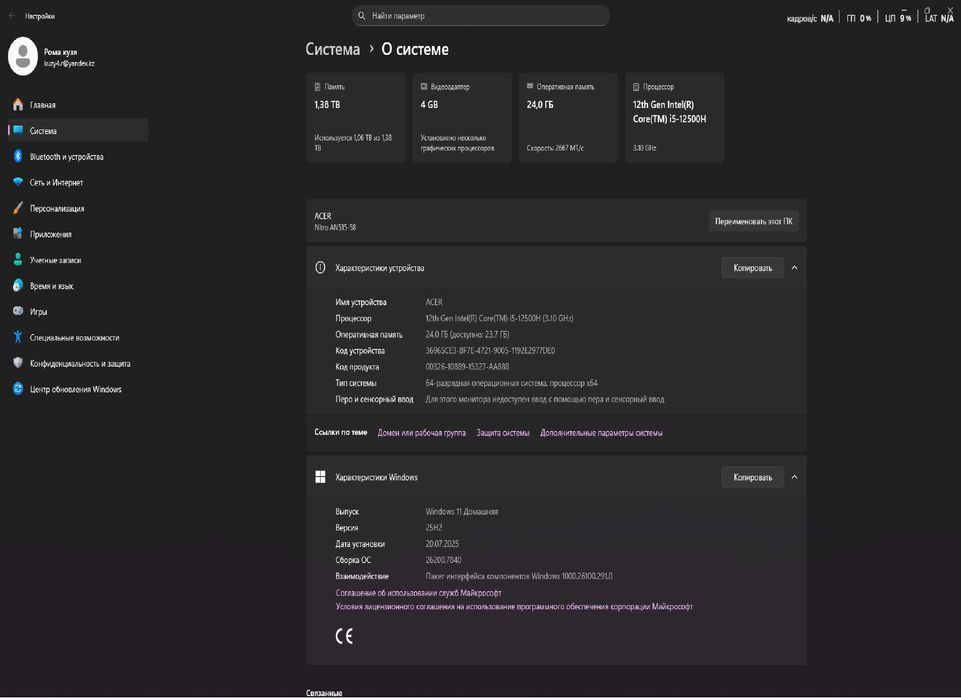Collapse the Характеристики устройства section
Viewport: 961px width, 700px height.
(x=794, y=268)
